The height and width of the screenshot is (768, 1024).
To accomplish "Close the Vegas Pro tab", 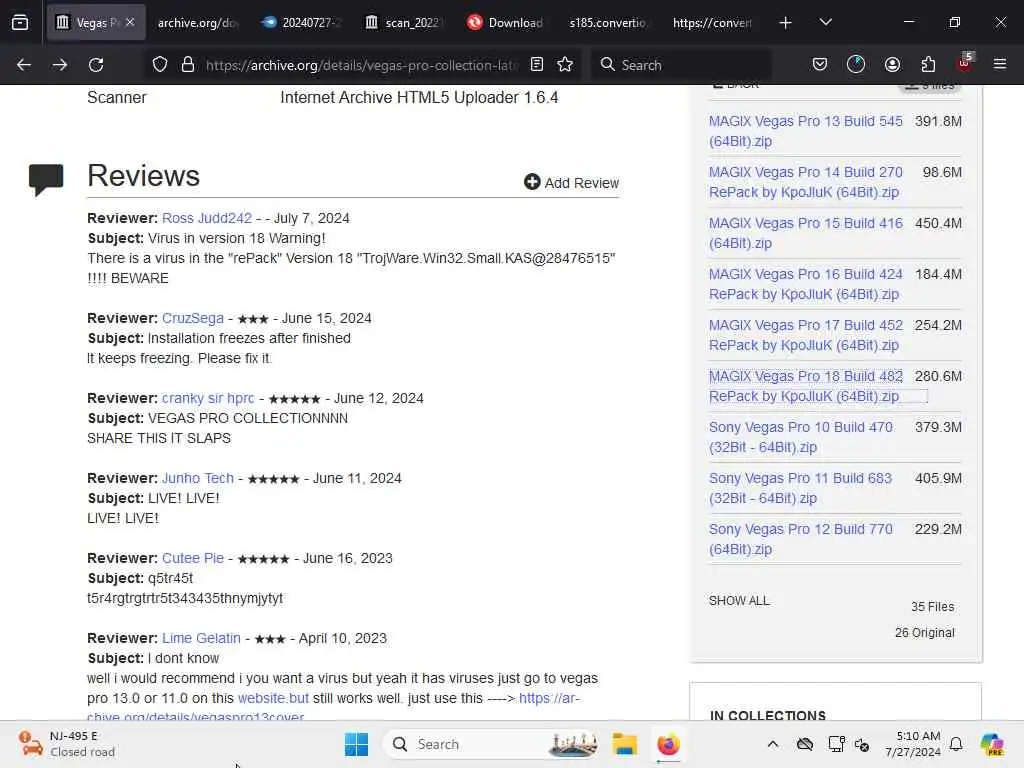I will 130,22.
